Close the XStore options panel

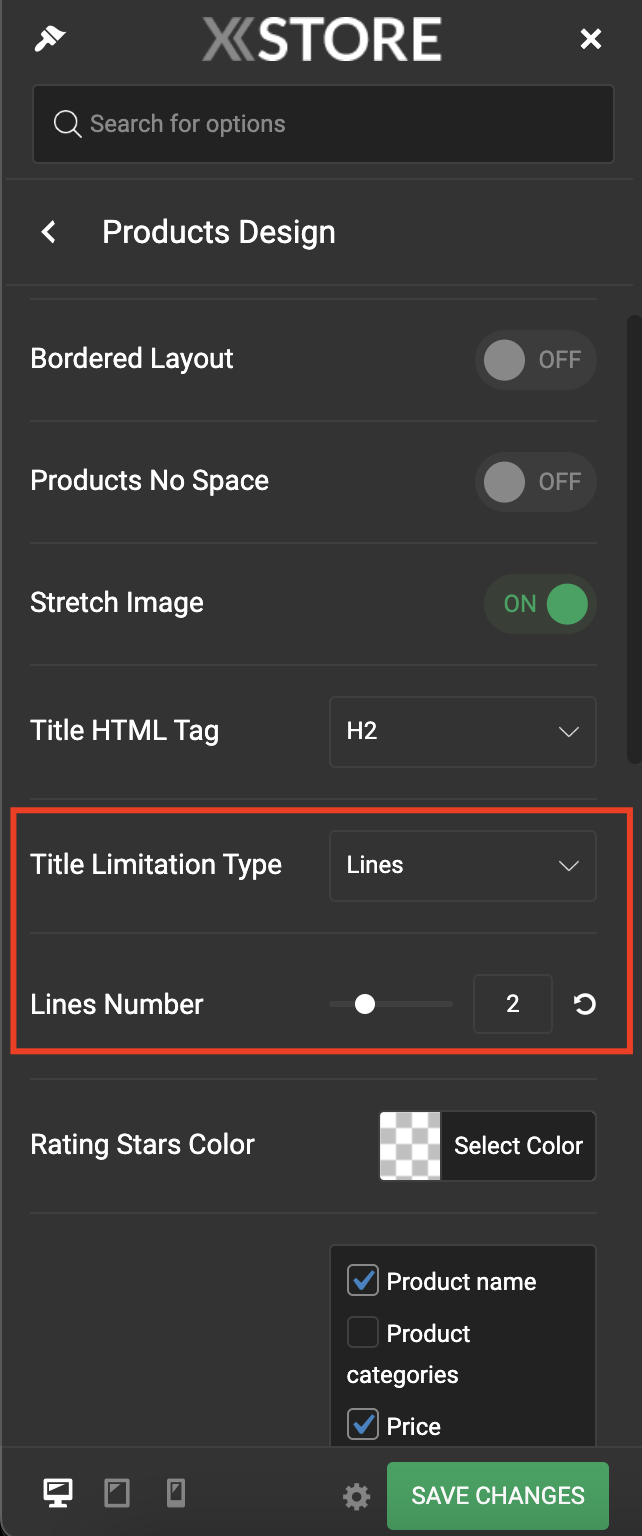(x=591, y=39)
